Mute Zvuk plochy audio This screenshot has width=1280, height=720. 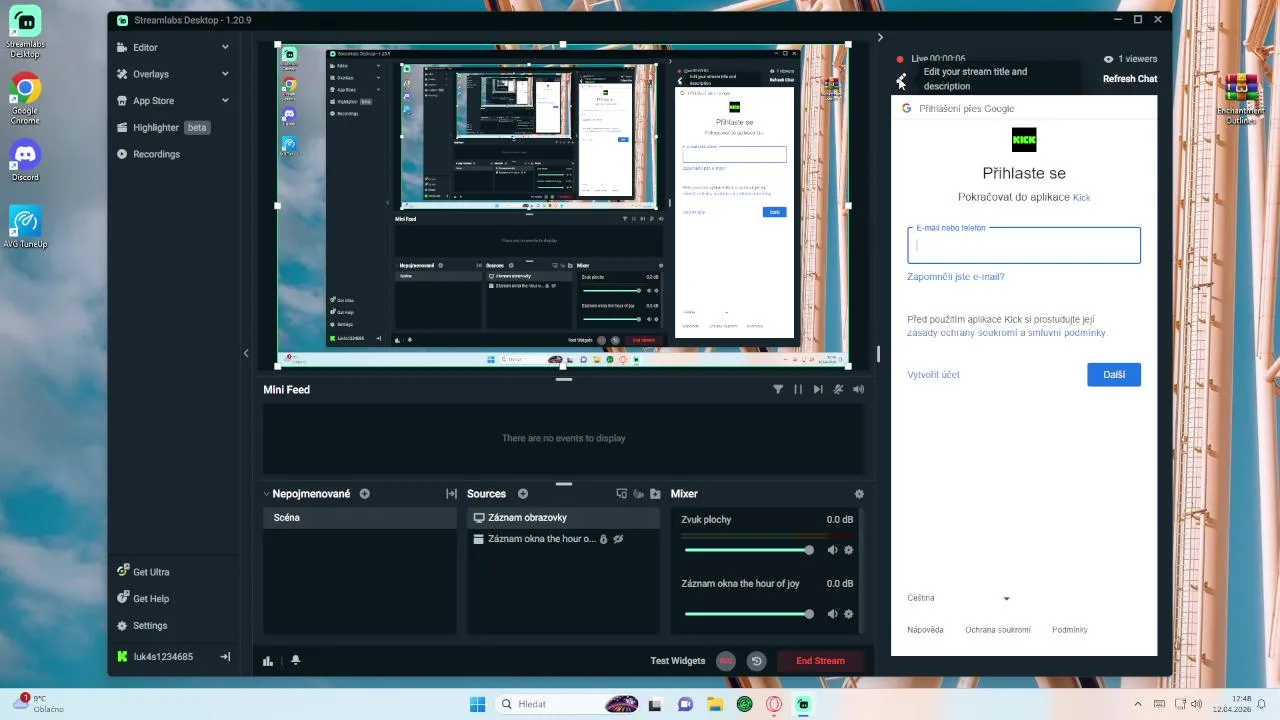click(832, 550)
